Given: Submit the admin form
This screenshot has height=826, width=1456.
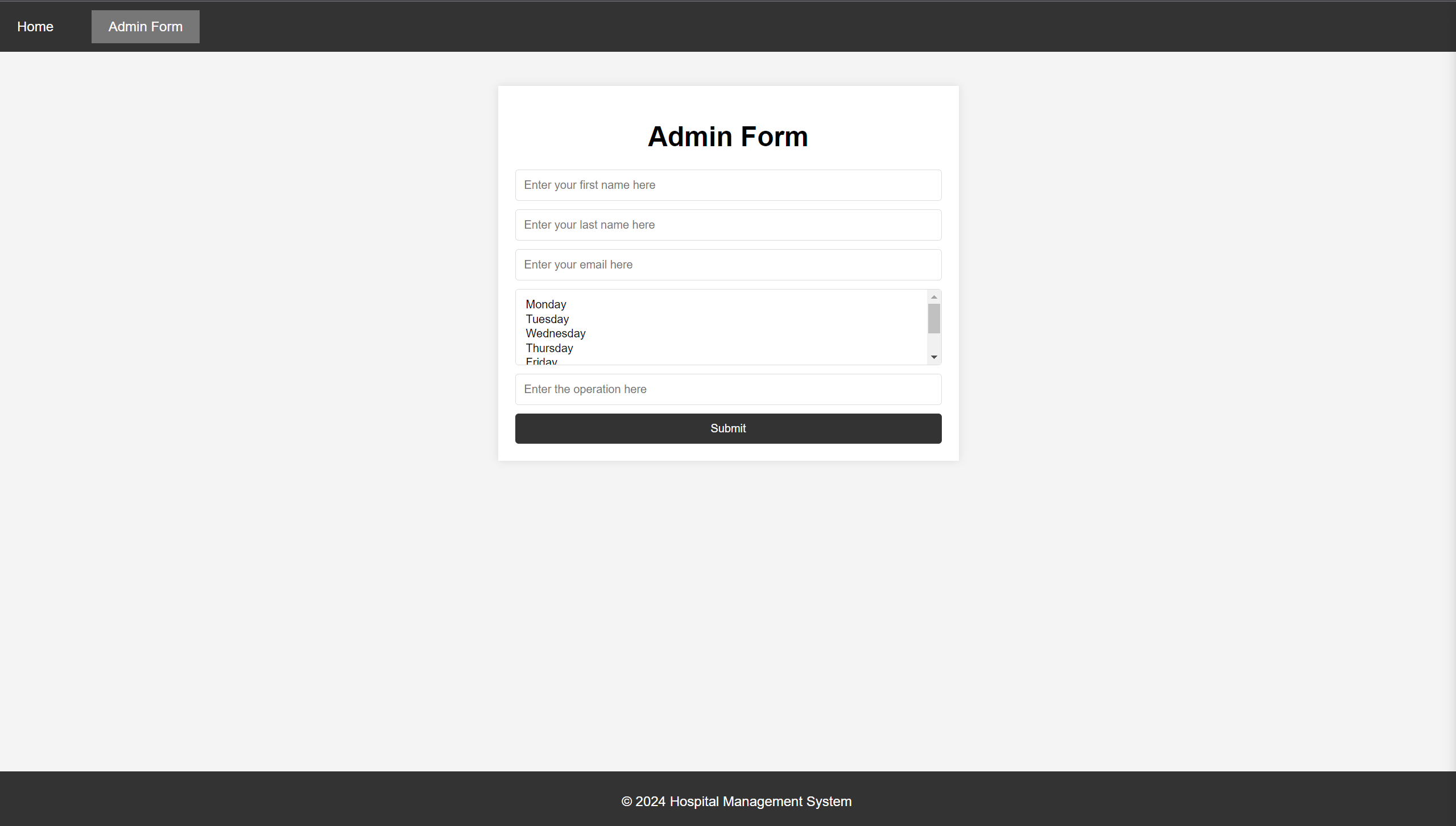Looking at the screenshot, I should click(728, 428).
